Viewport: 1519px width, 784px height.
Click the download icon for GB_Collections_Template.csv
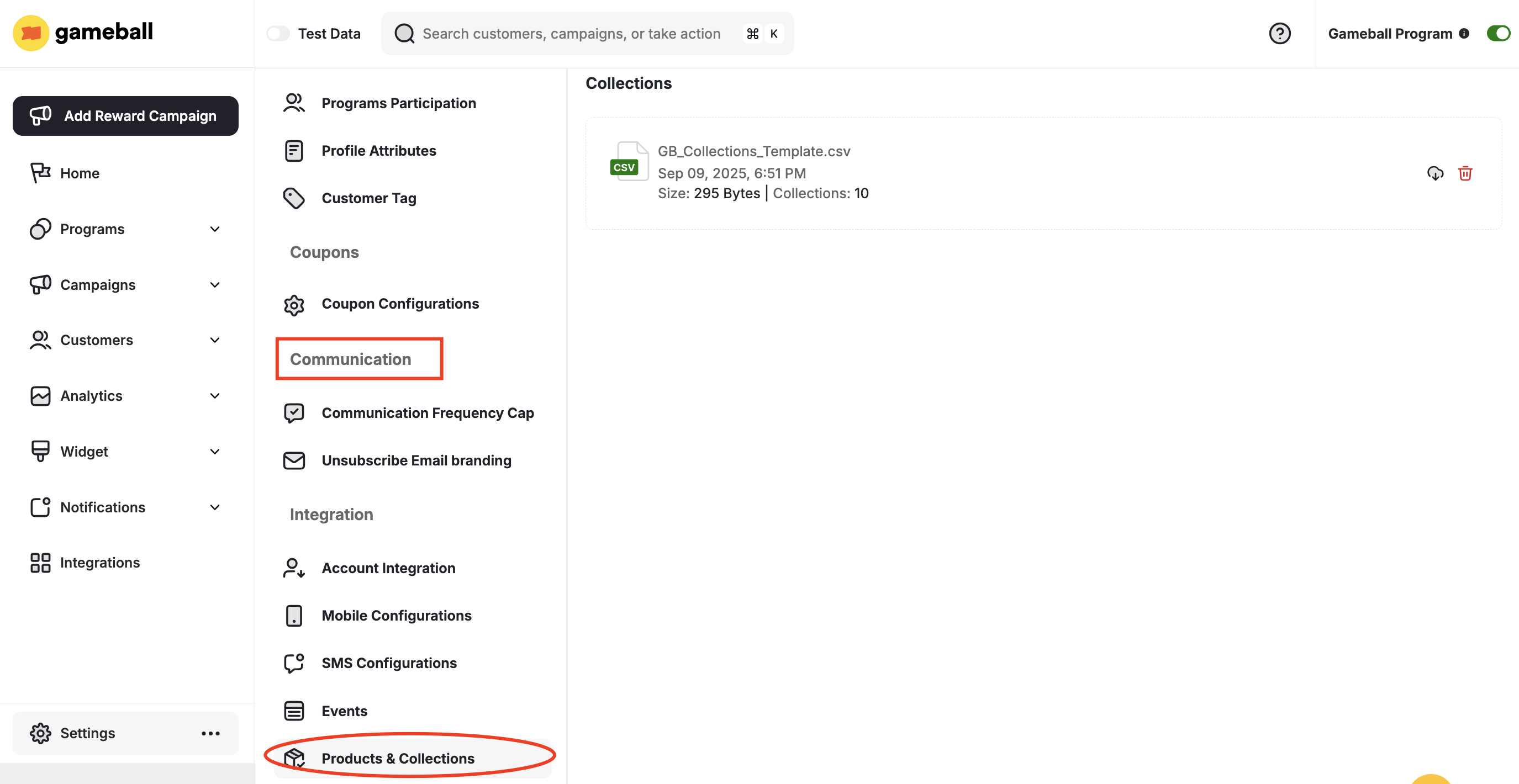click(1434, 173)
